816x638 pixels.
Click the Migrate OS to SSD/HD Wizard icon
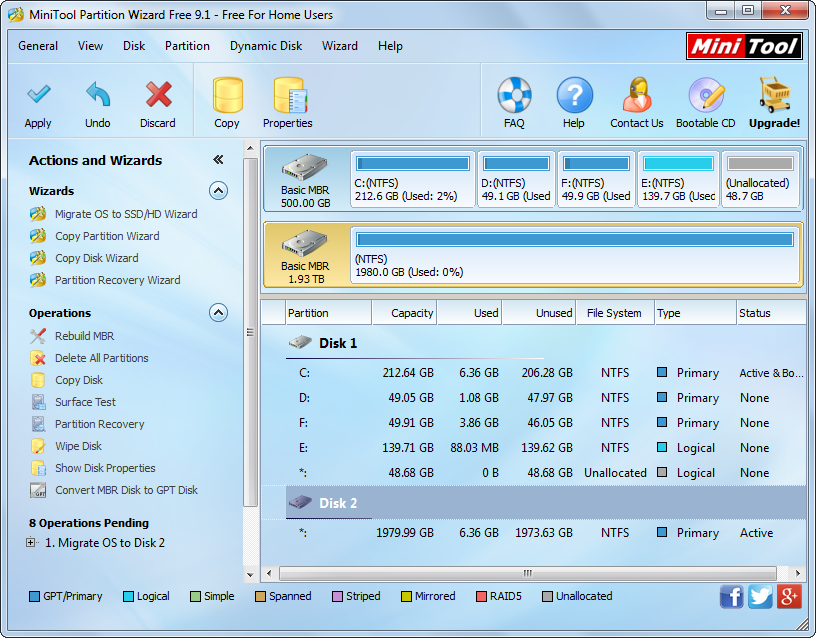click(x=38, y=214)
